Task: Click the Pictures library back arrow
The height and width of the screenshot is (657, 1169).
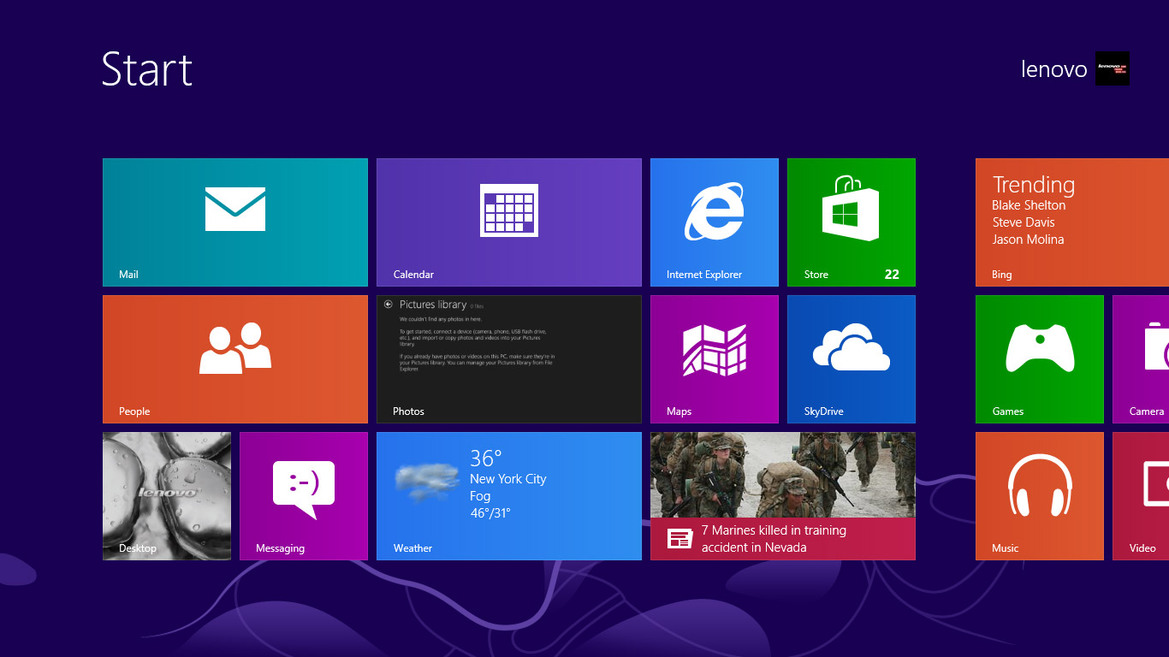Action: [x=388, y=304]
